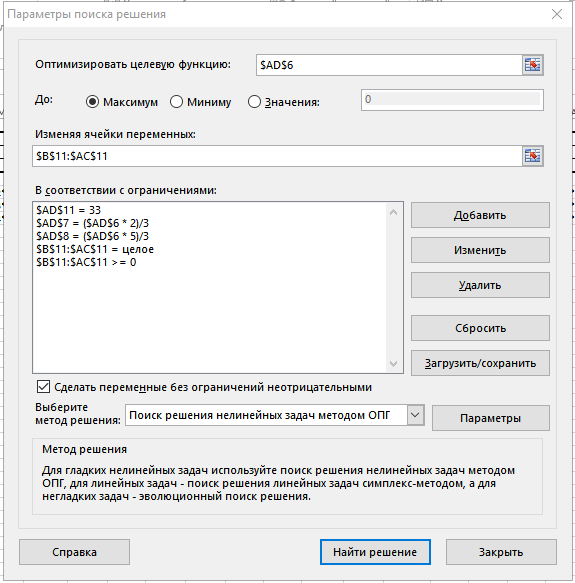Open Справка help
The image size is (575, 583).
74,552
